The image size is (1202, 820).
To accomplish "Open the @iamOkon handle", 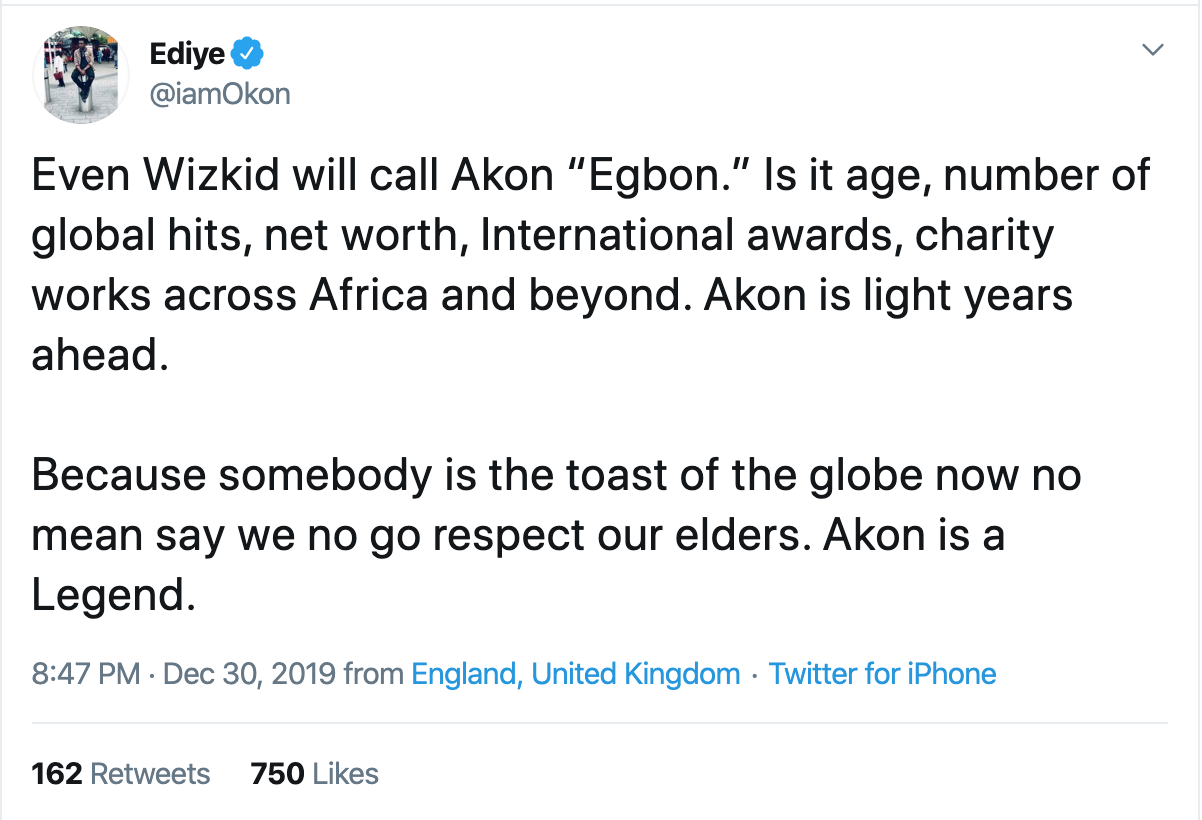I will 218,94.
